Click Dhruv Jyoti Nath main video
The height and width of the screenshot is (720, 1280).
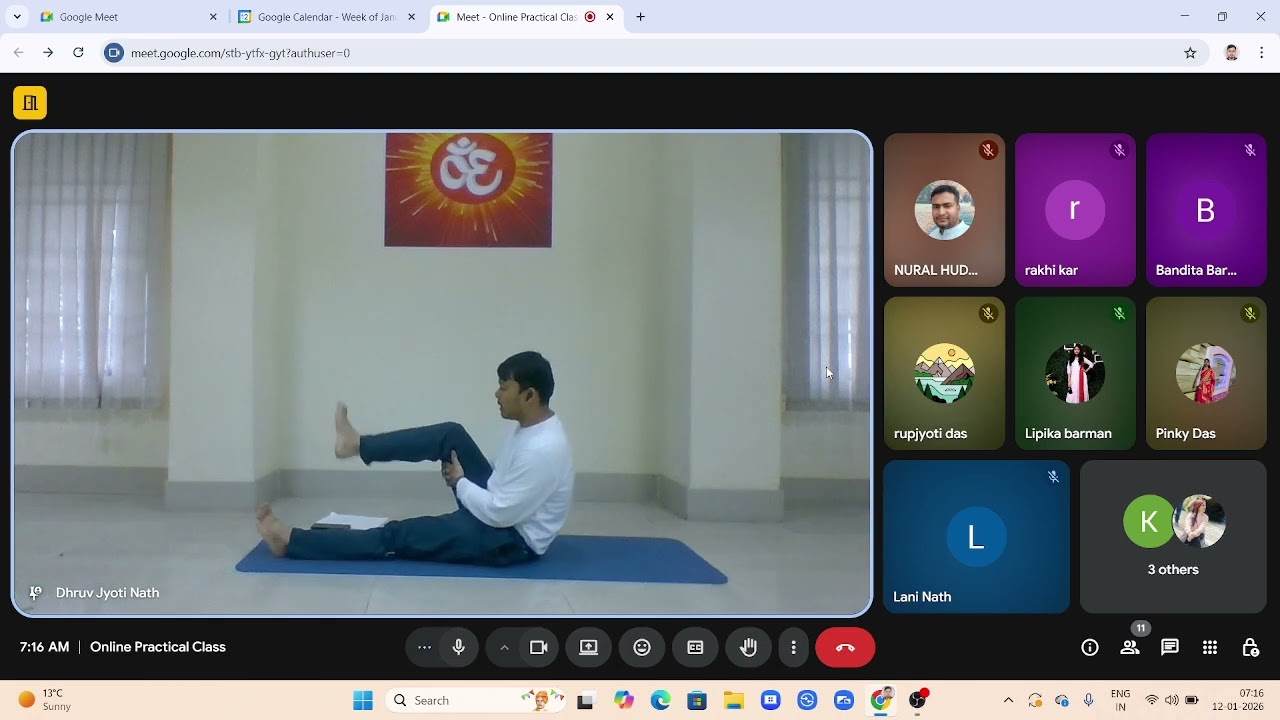pos(442,374)
